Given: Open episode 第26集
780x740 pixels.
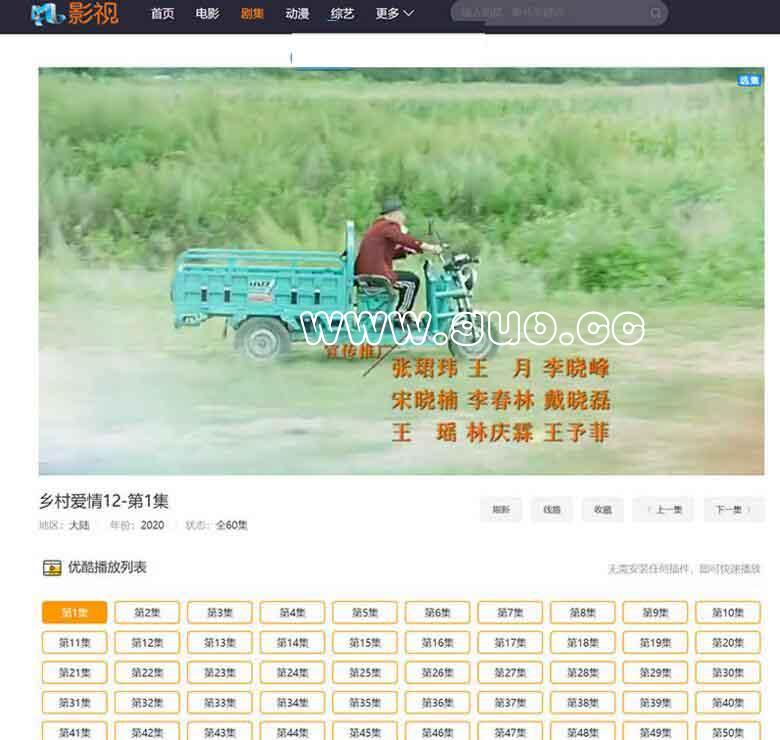Looking at the screenshot, I should coord(438,672).
